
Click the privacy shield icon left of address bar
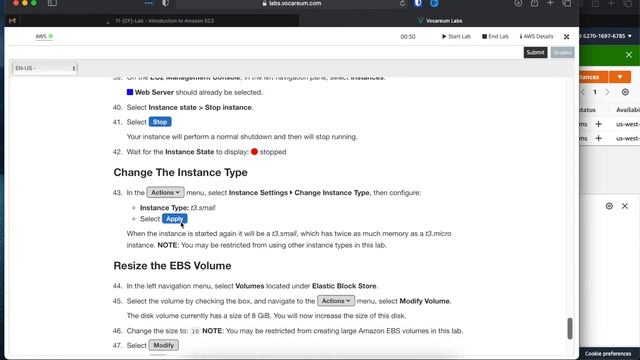(x=165, y=3)
